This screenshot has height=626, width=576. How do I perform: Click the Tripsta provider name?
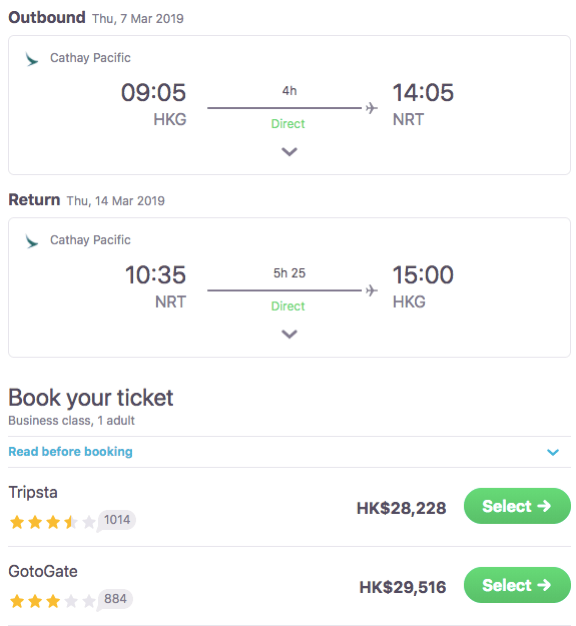pos(33,492)
